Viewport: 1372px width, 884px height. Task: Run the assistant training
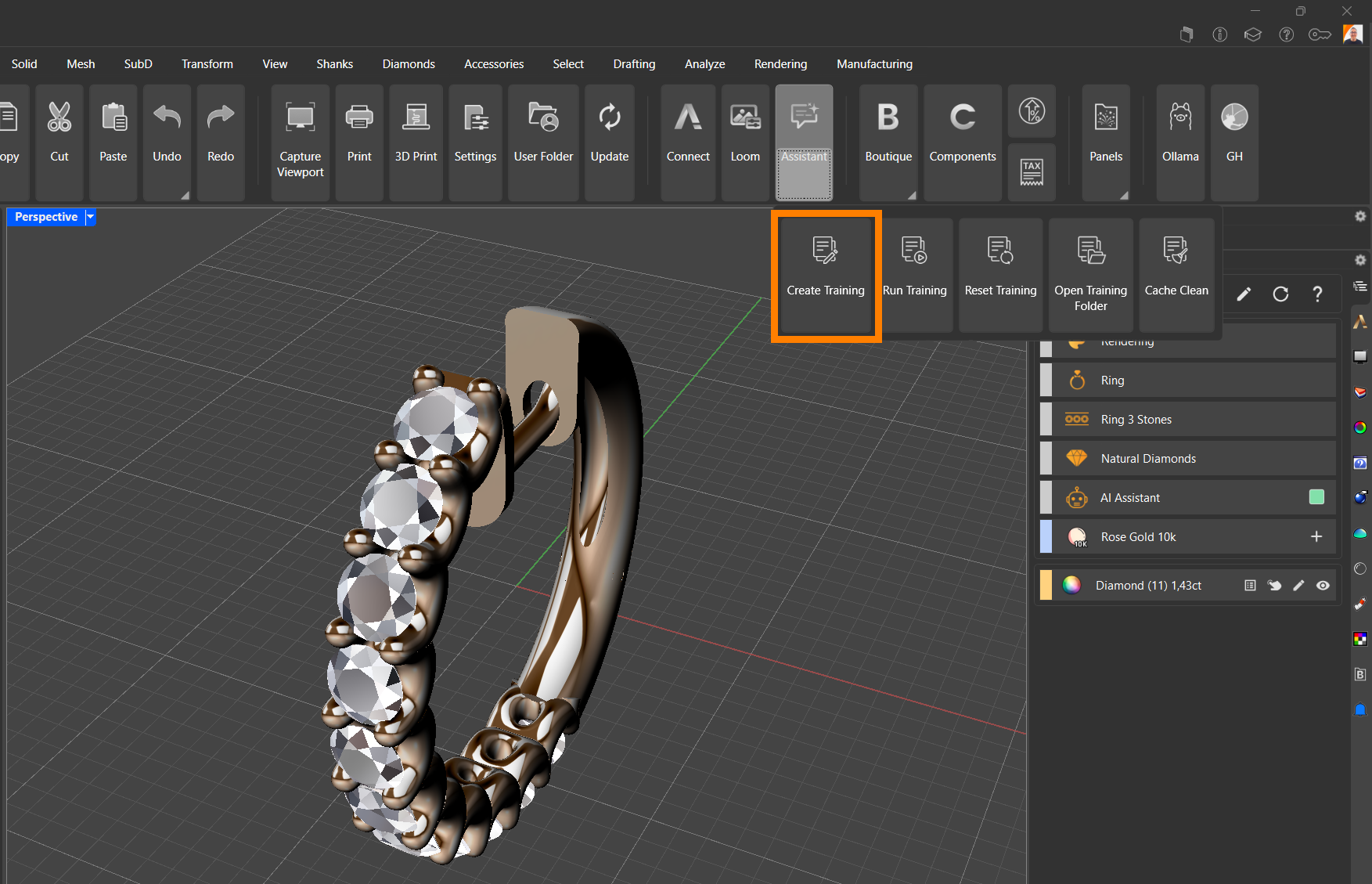(914, 274)
